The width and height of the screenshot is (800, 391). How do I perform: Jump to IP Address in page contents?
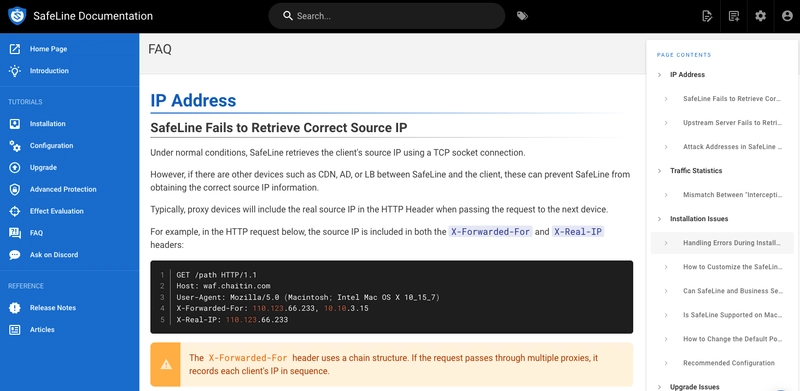pos(687,75)
